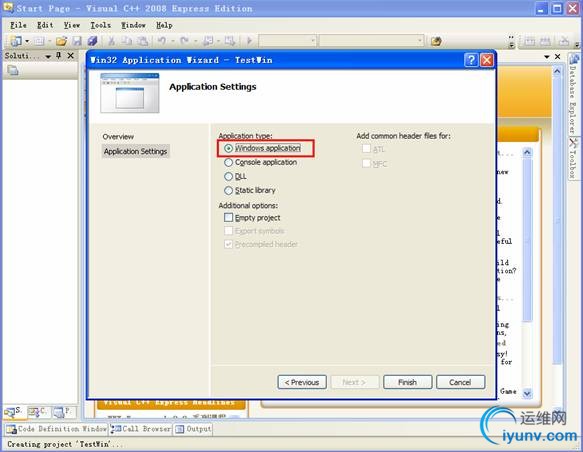Click the Properties icon inside Solution Explorer
The width and height of the screenshot is (583, 452).
[x=13, y=70]
